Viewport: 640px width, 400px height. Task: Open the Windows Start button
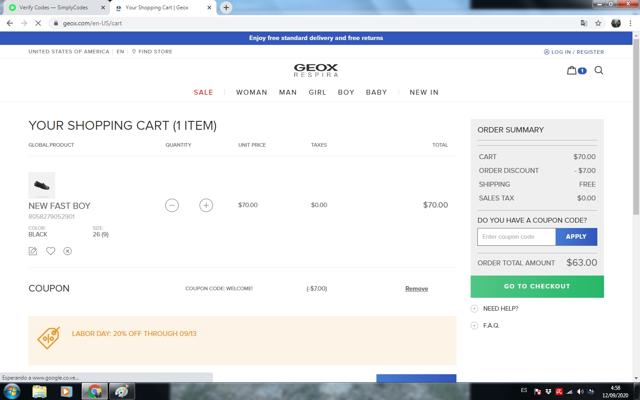11,392
